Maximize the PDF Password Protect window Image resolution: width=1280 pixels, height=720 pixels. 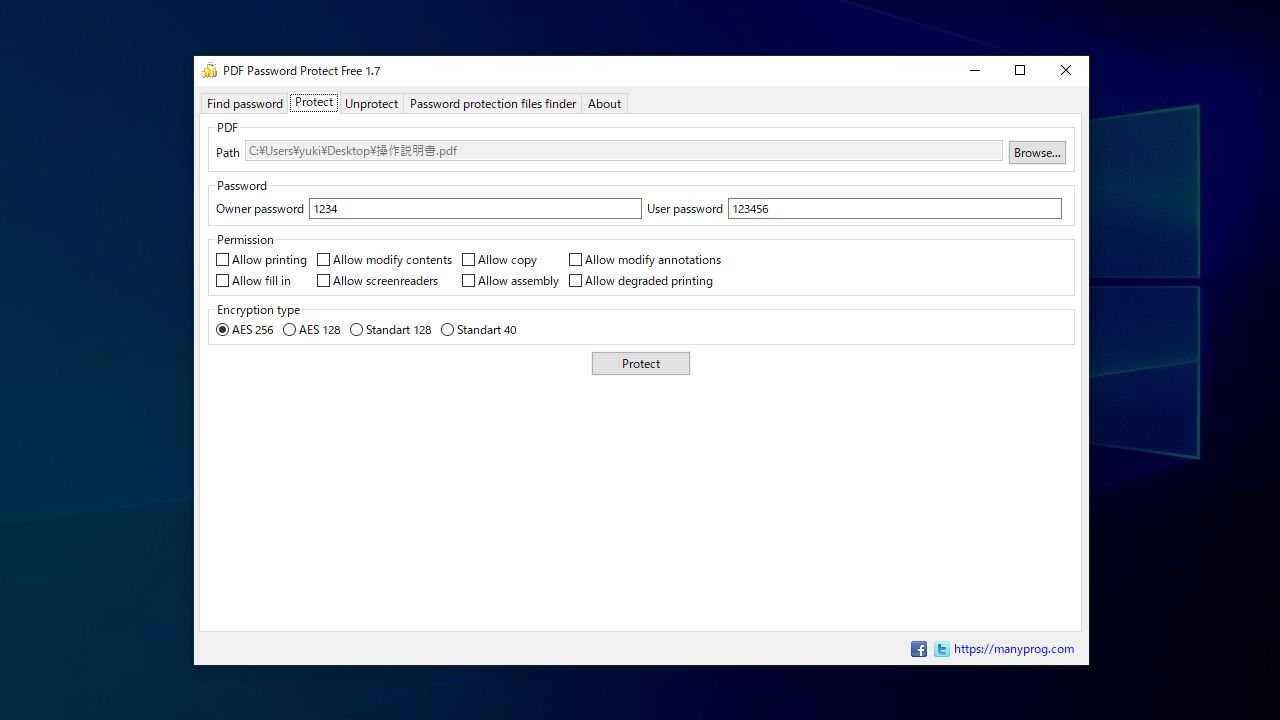(1020, 70)
